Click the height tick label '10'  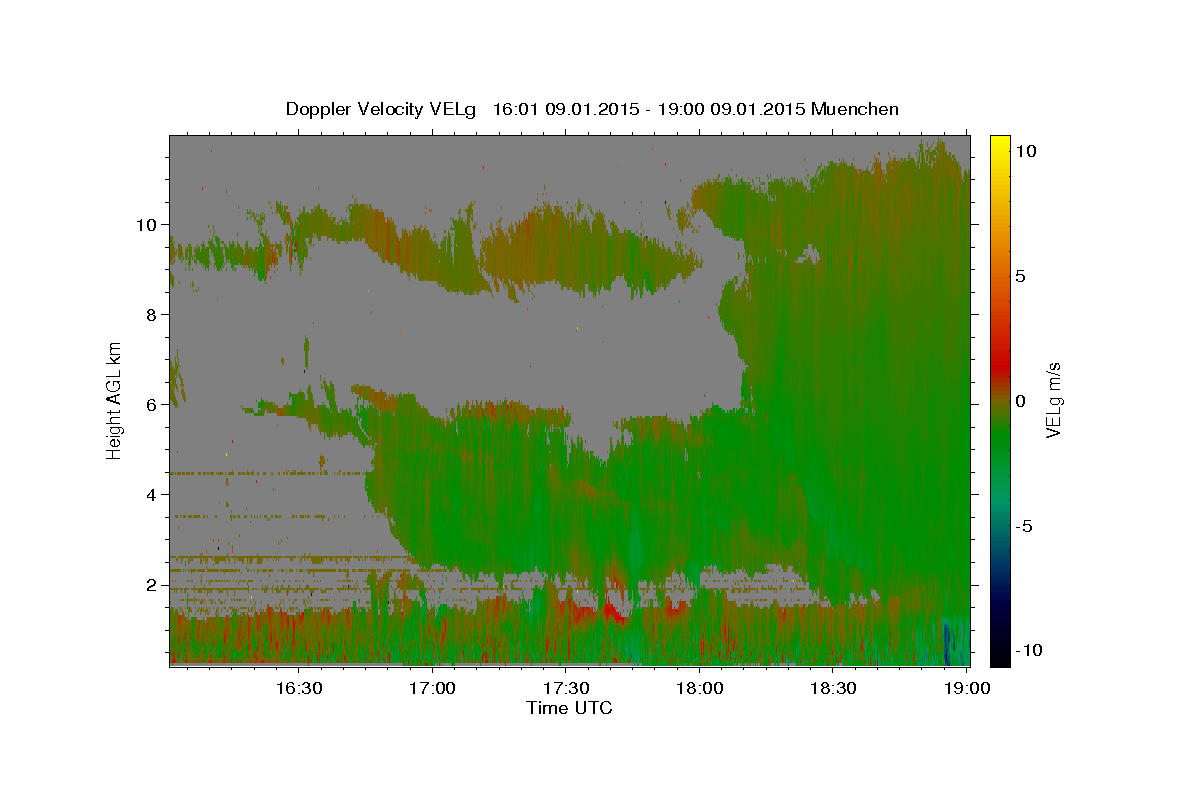click(146, 224)
